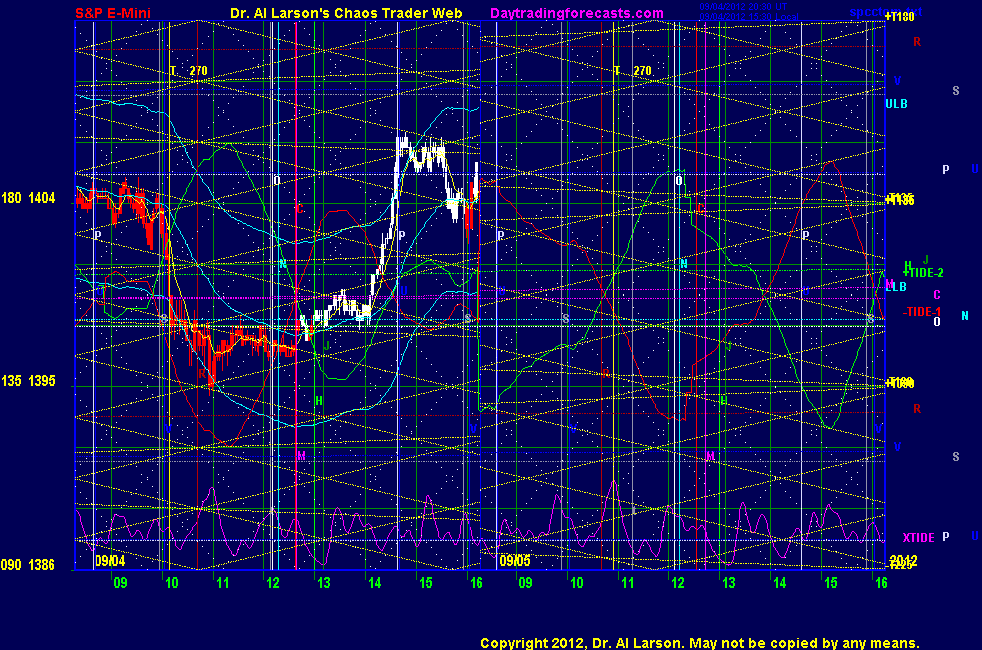Viewport: 982px width, 650px height.
Task: Select the "09/04/2012 15:30 Local" timestamp
Action: 748,16
